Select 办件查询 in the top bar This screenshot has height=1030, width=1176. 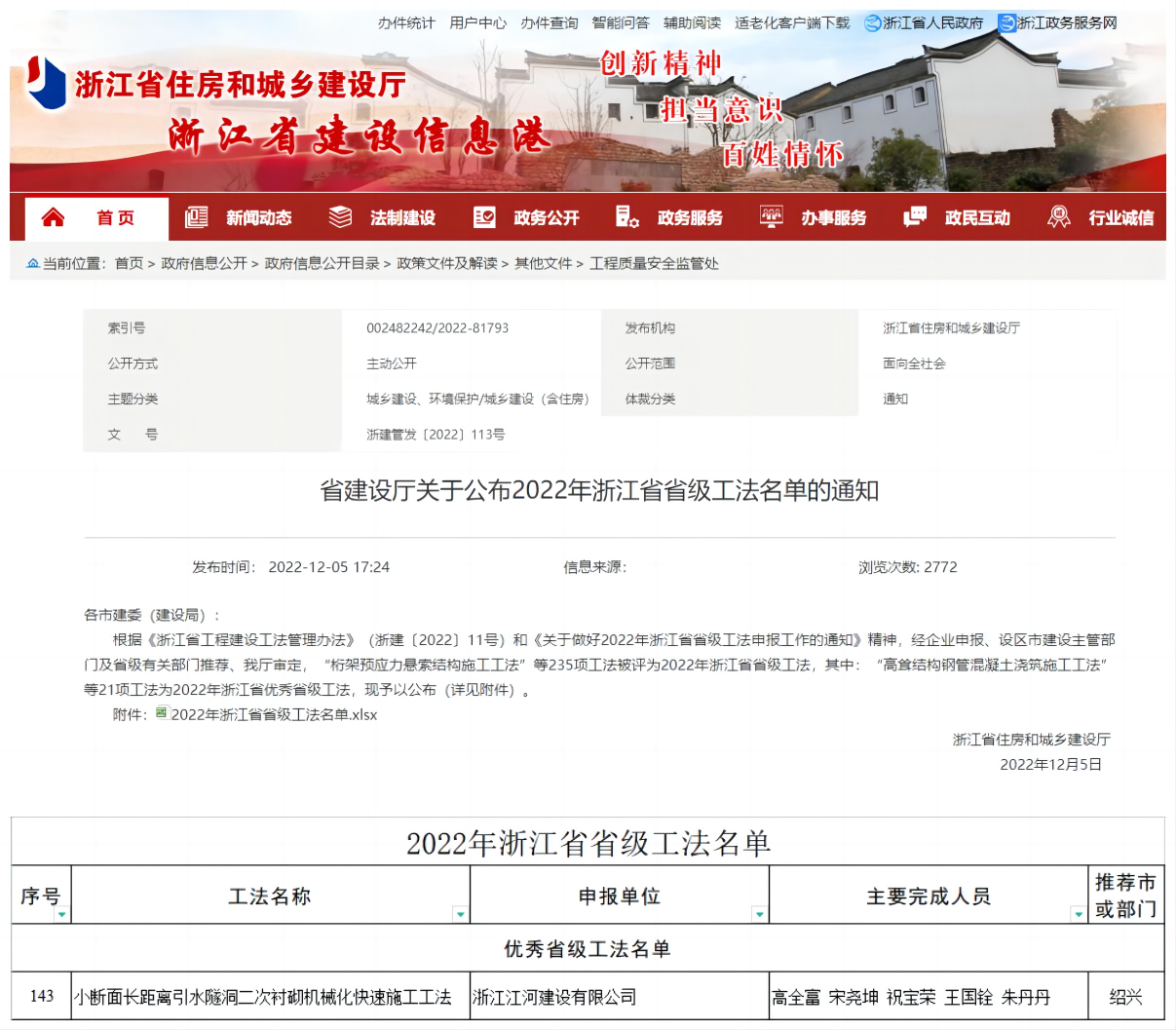coord(549,22)
